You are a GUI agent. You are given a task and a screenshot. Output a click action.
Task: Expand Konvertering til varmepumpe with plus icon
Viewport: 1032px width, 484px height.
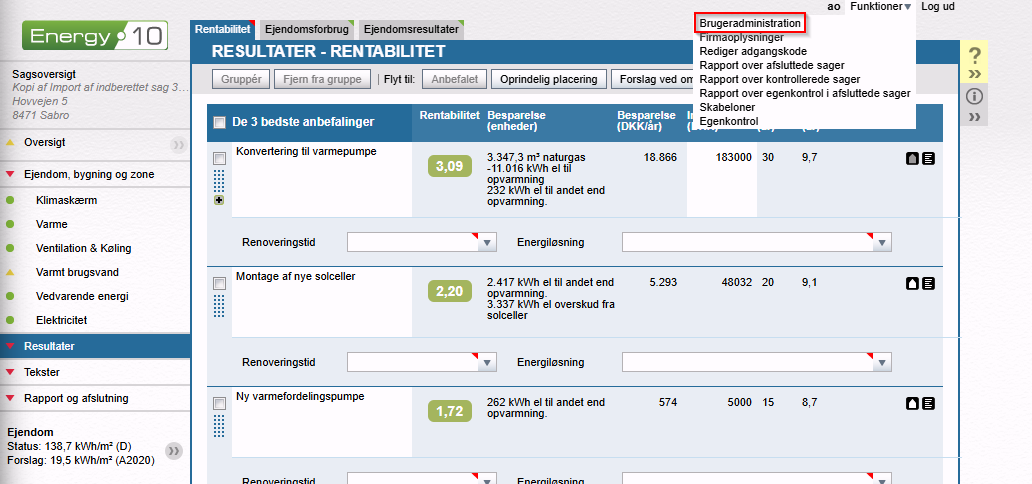point(219,200)
